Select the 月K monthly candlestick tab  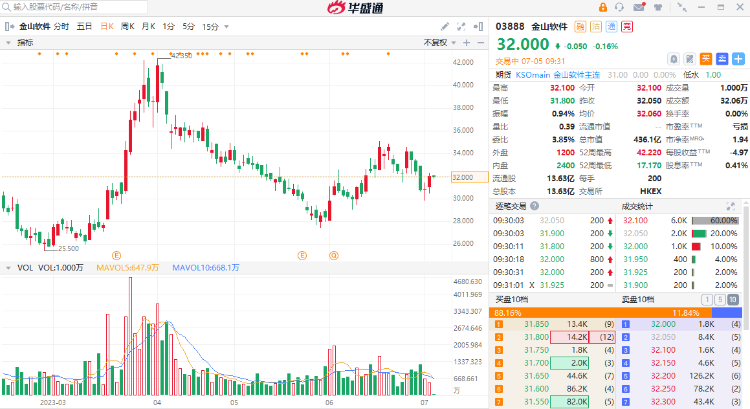pyautogui.click(x=148, y=26)
